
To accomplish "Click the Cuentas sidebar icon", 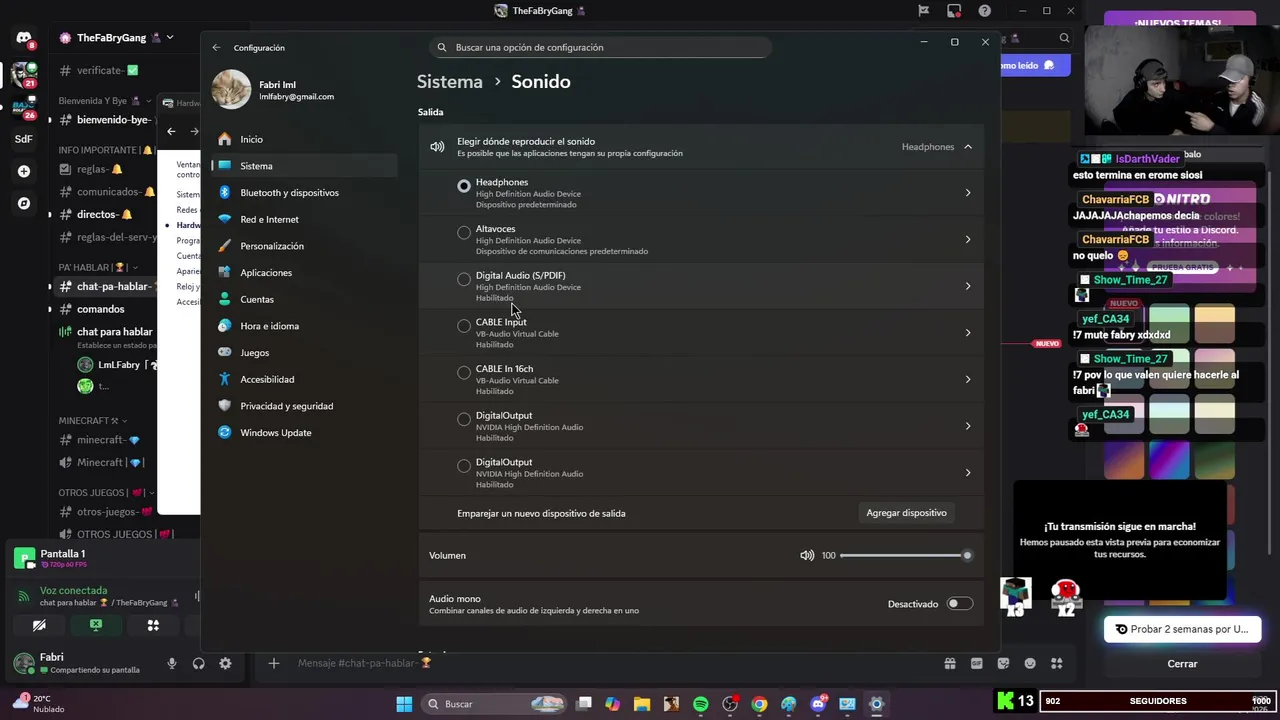I will (225, 299).
